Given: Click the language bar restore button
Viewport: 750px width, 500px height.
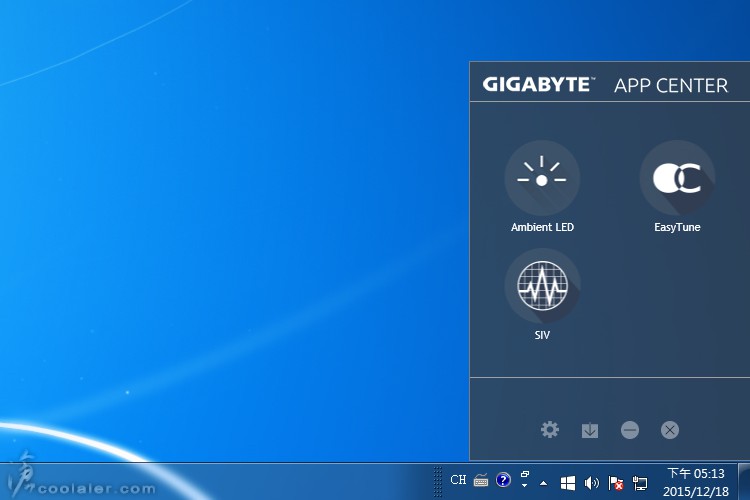Looking at the screenshot, I should pos(525,474).
